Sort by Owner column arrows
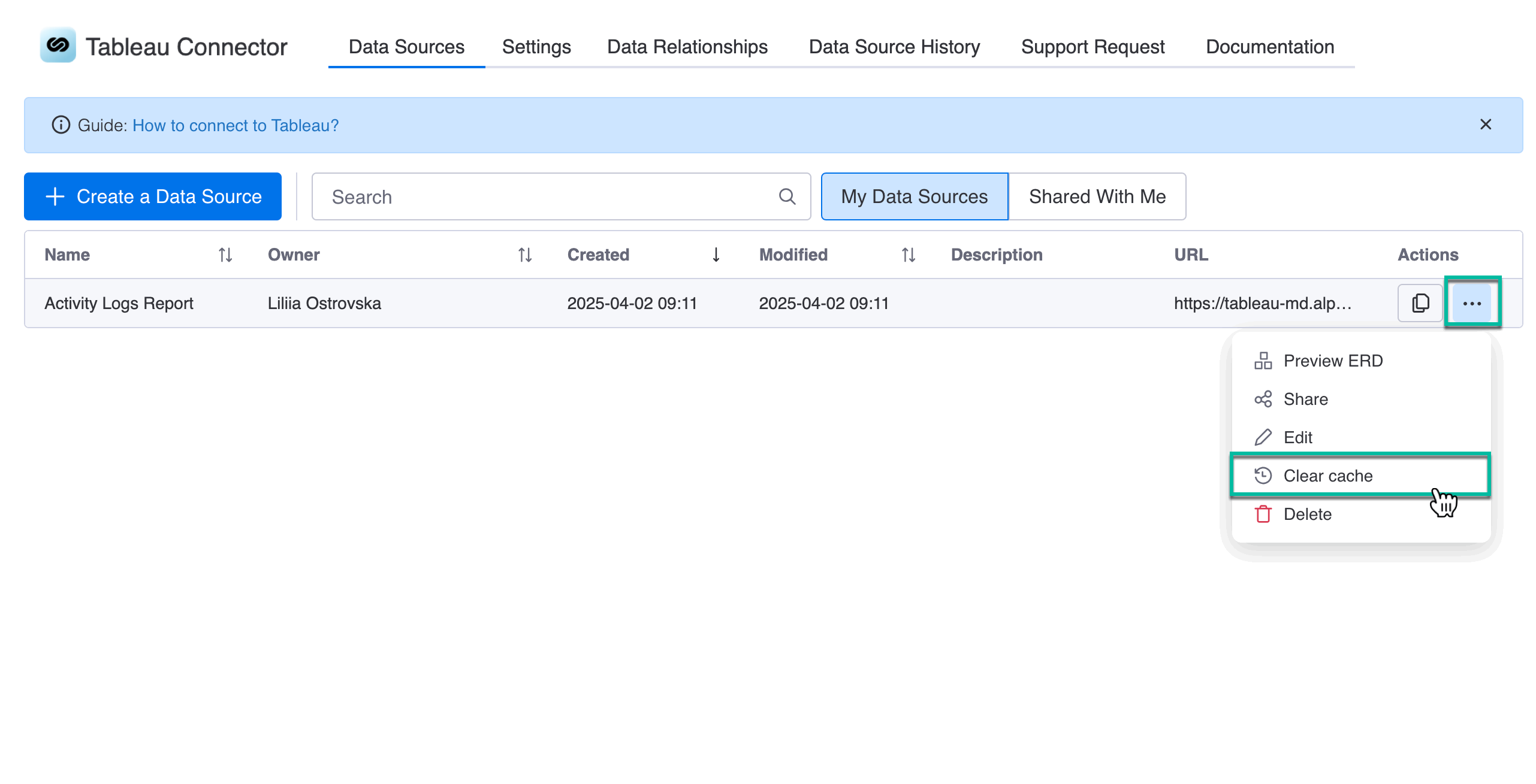 (525, 255)
